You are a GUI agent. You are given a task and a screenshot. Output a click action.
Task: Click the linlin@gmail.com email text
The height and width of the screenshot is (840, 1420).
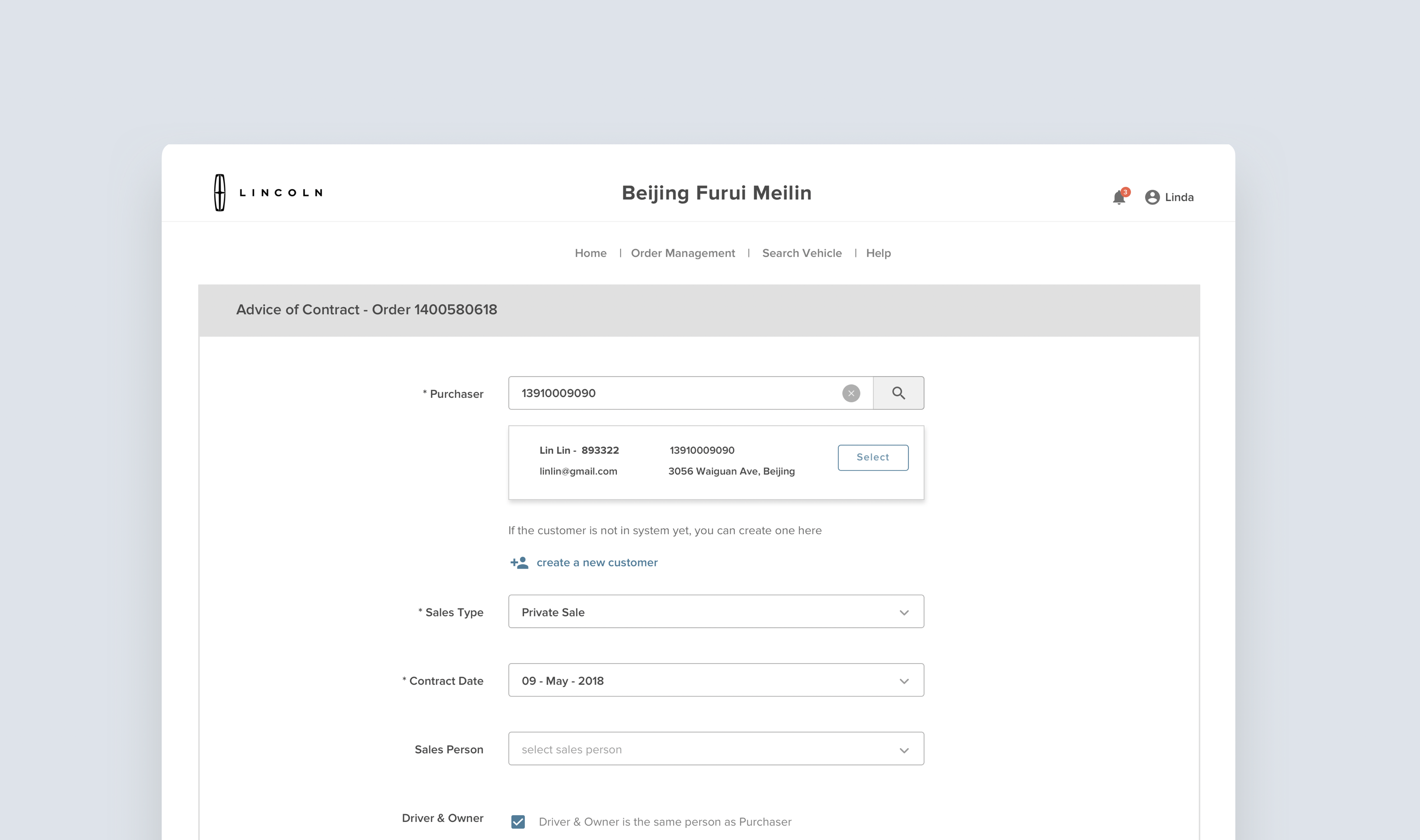[578, 472]
